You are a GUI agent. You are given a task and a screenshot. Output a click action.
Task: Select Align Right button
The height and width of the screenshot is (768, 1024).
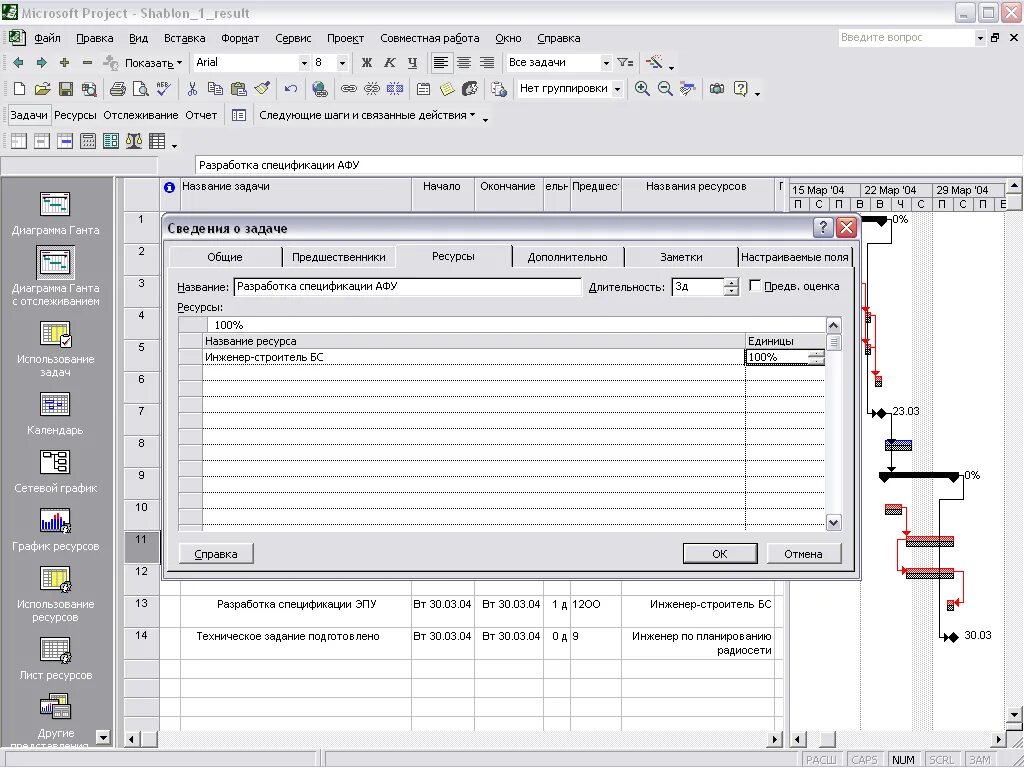click(487, 63)
